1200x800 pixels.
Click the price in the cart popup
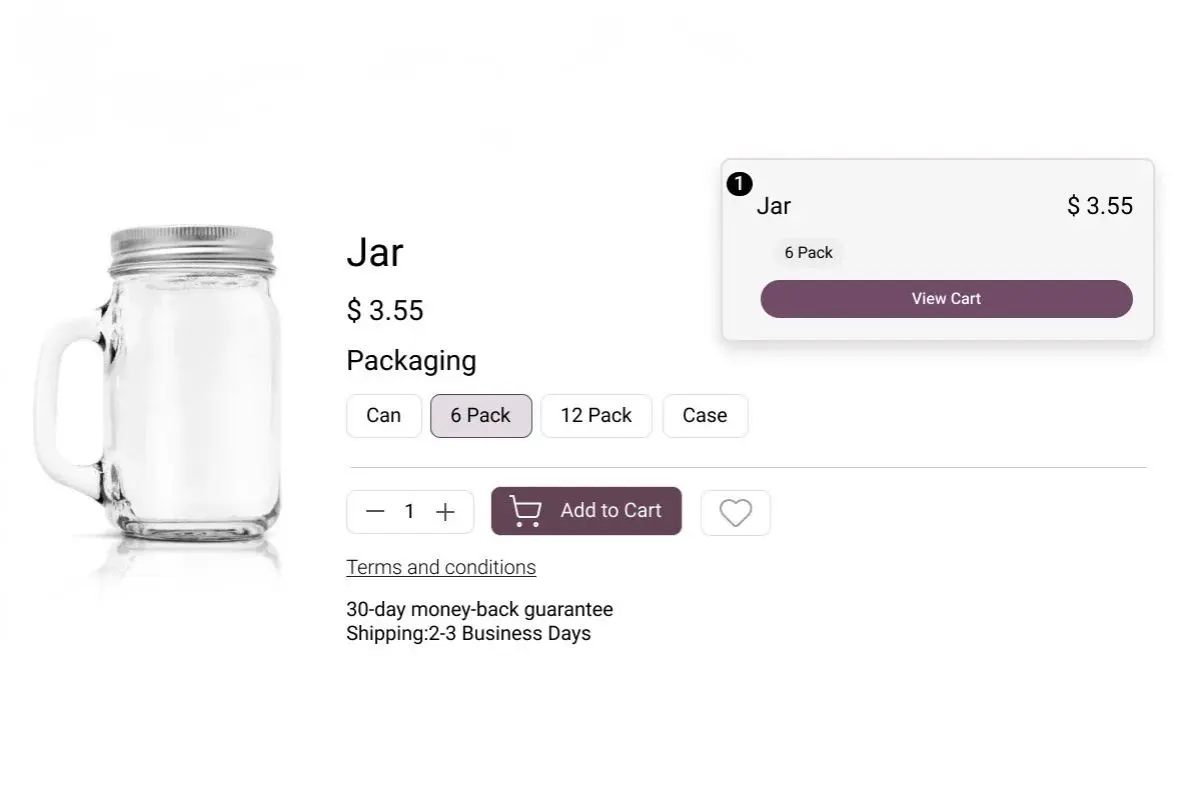1099,206
